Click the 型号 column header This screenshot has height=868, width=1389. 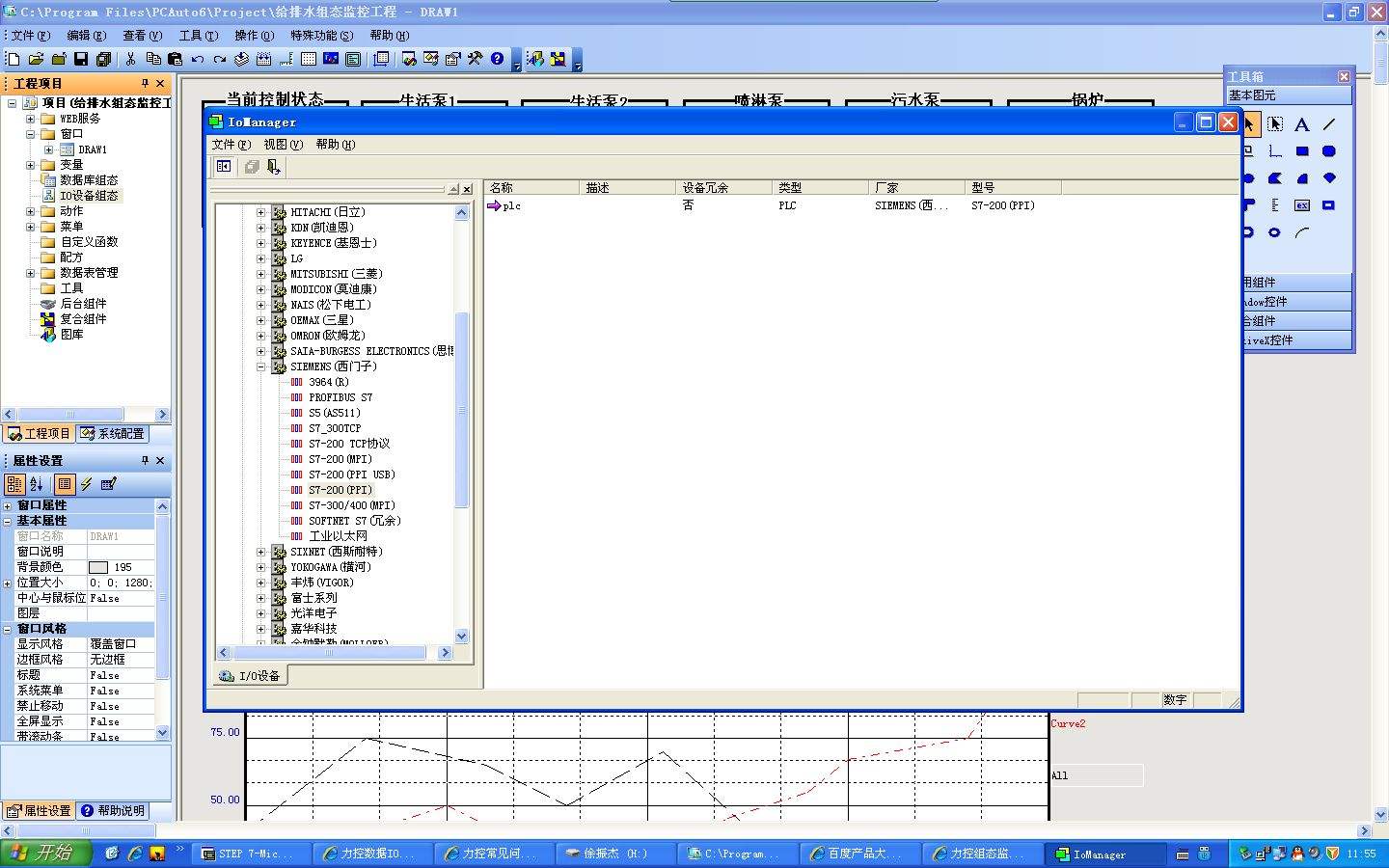pyautogui.click(x=1014, y=188)
